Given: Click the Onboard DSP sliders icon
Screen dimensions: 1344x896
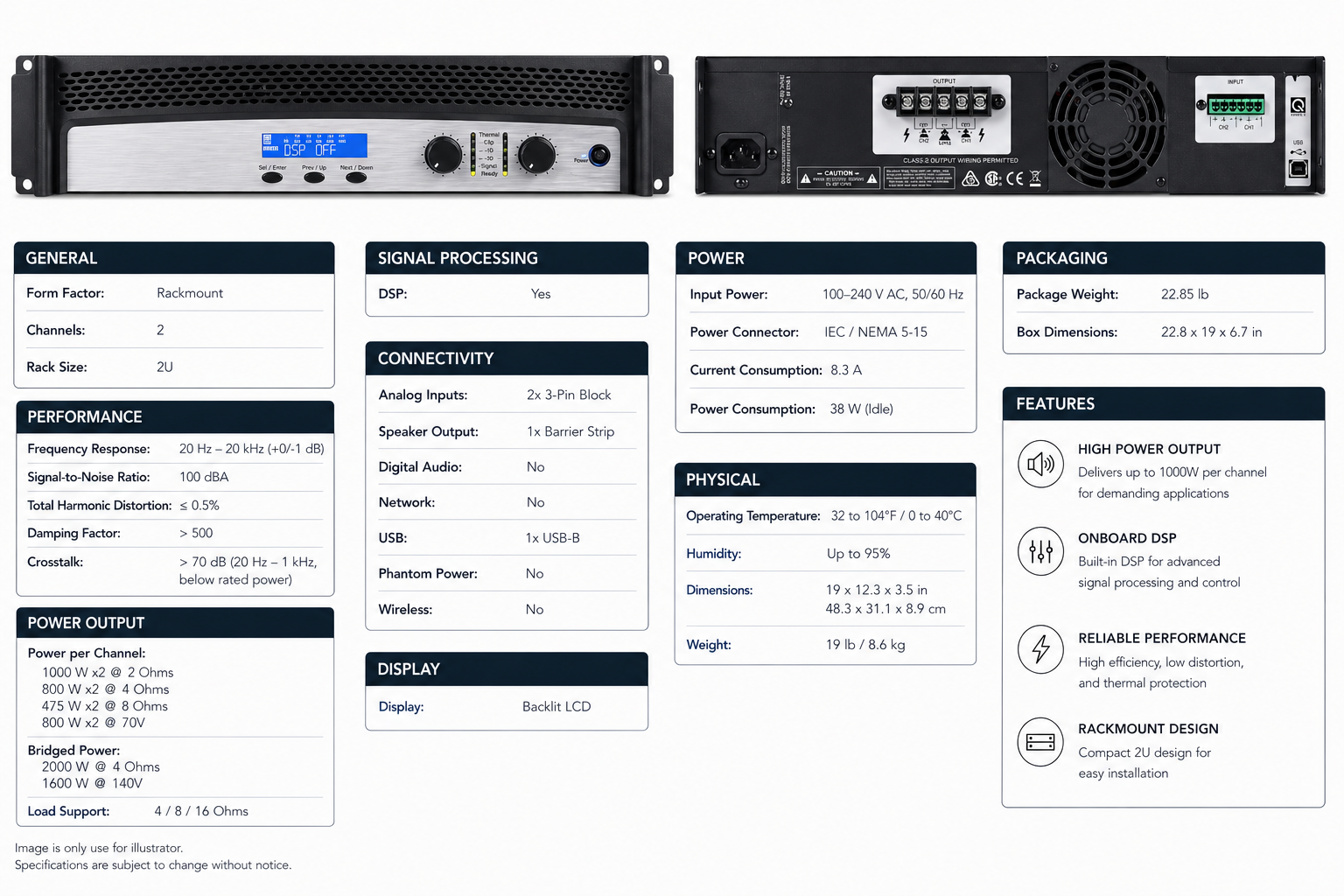Looking at the screenshot, I should tap(1040, 552).
